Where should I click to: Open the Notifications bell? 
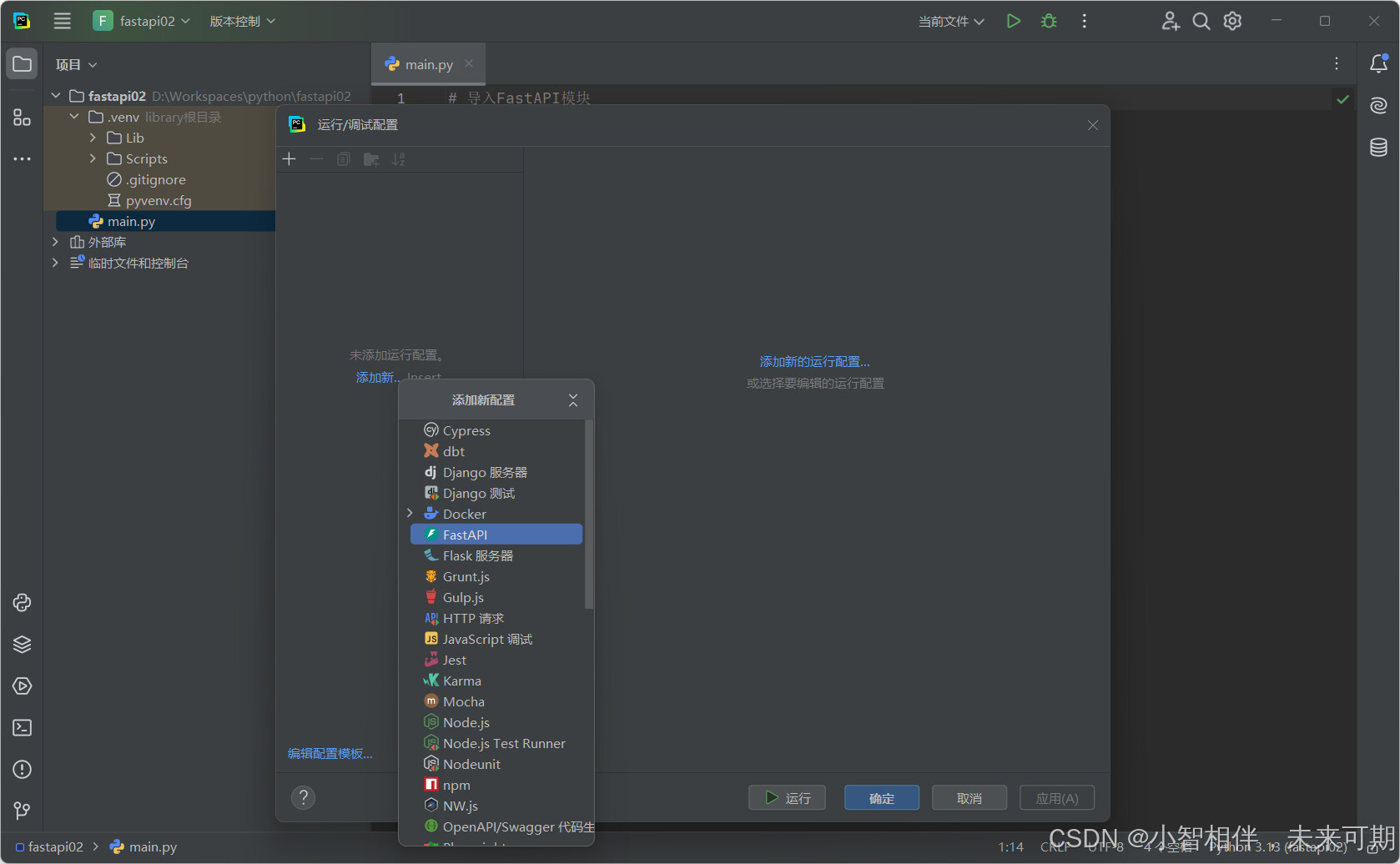1378,63
